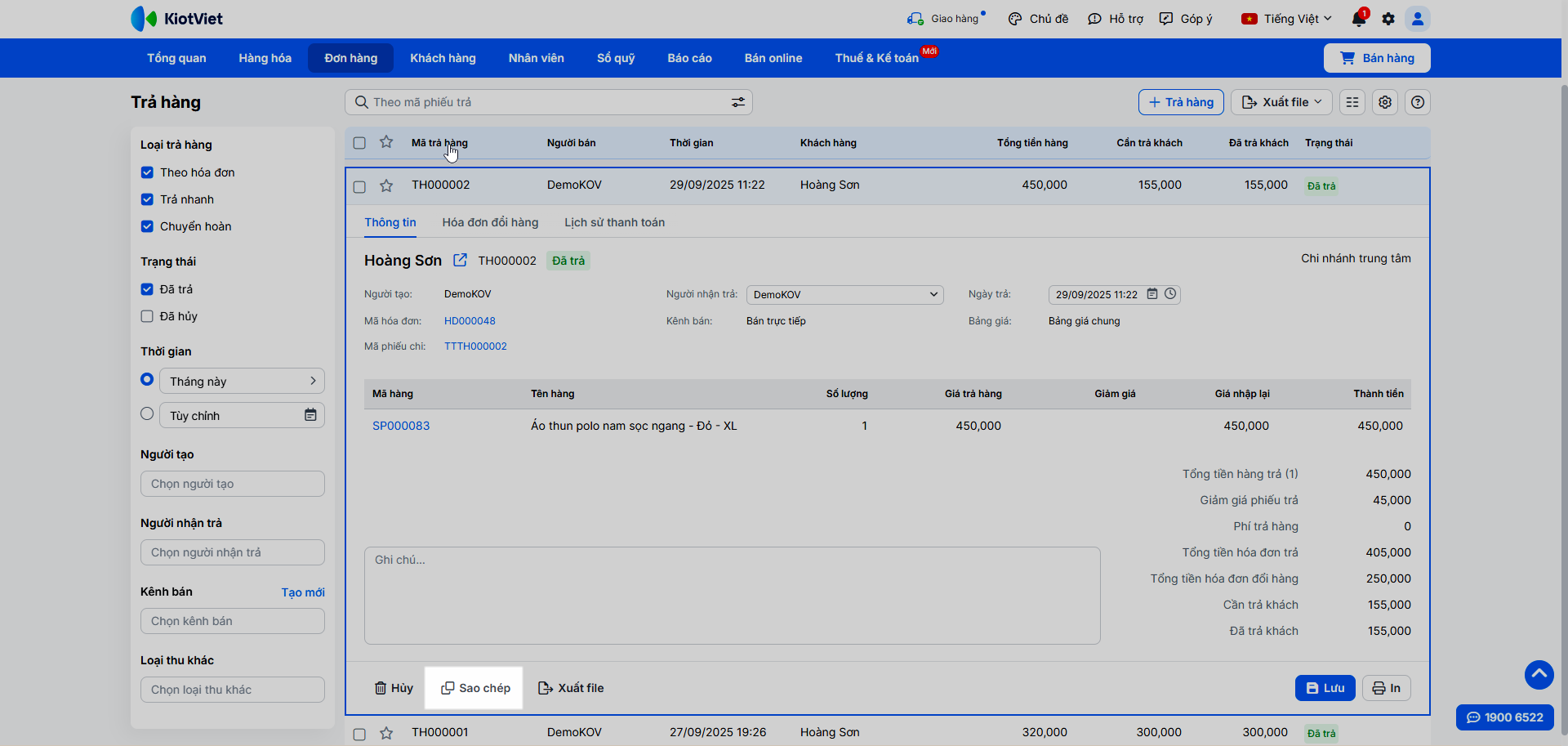Click the Ghi chú notes field
This screenshot has height=746, width=1568.
(732, 595)
